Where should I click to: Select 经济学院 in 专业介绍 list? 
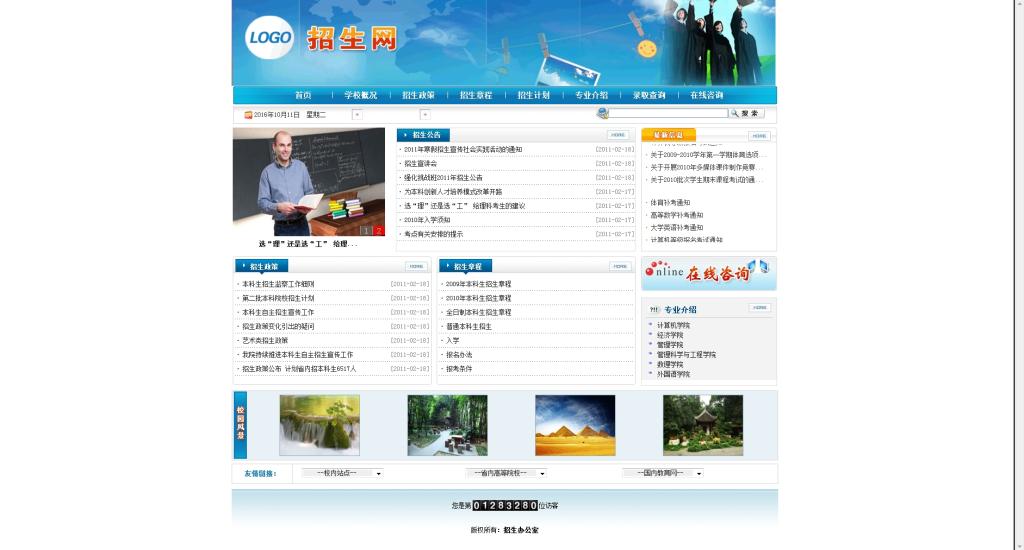click(670, 335)
